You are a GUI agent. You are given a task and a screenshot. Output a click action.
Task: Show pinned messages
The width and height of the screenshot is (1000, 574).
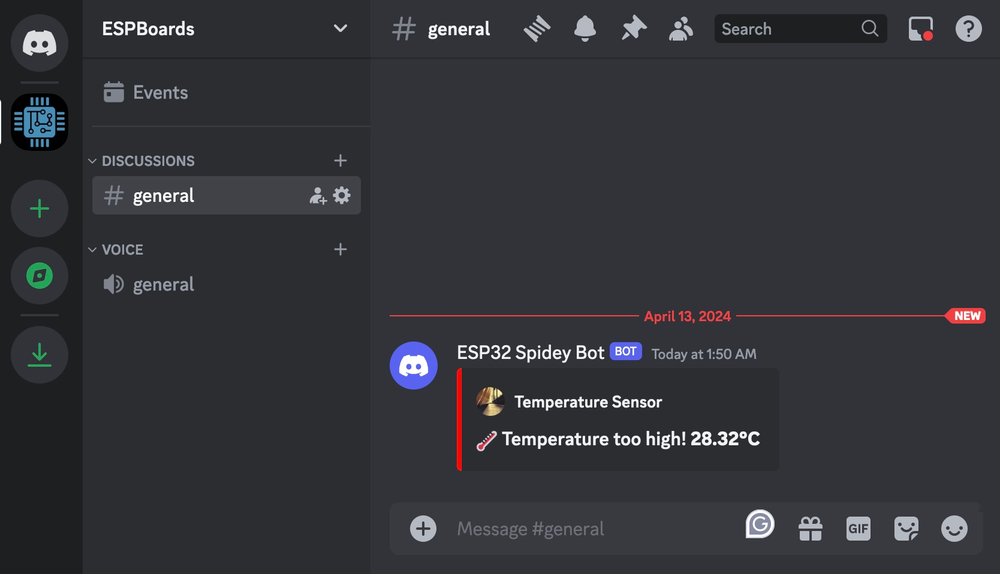pos(633,29)
